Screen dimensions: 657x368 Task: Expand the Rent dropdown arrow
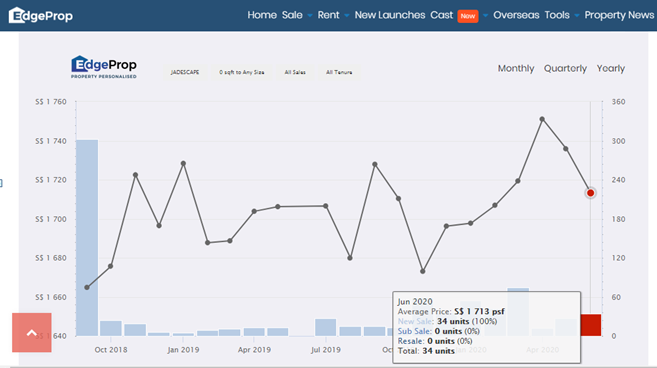(x=347, y=16)
